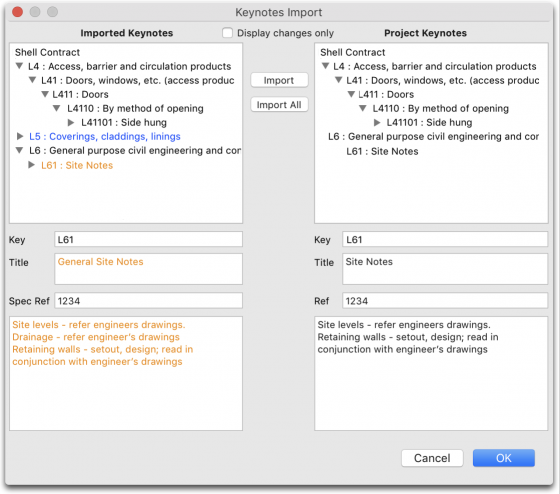Screen dimensions: 560x494
Task: Click the Import All button
Action: coord(279,105)
